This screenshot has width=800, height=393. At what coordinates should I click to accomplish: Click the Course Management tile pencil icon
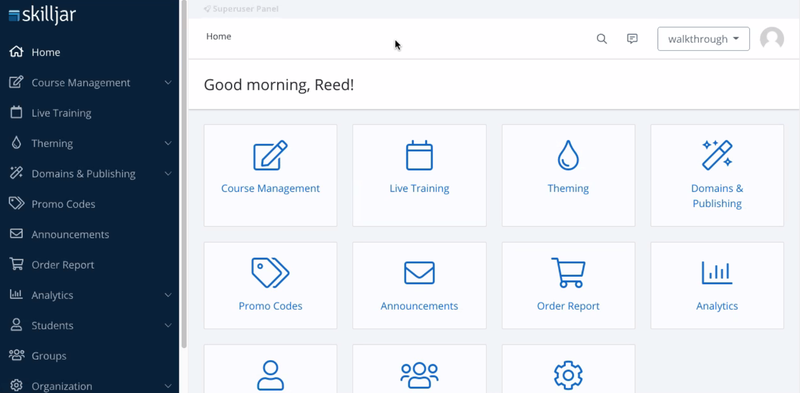pos(270,155)
